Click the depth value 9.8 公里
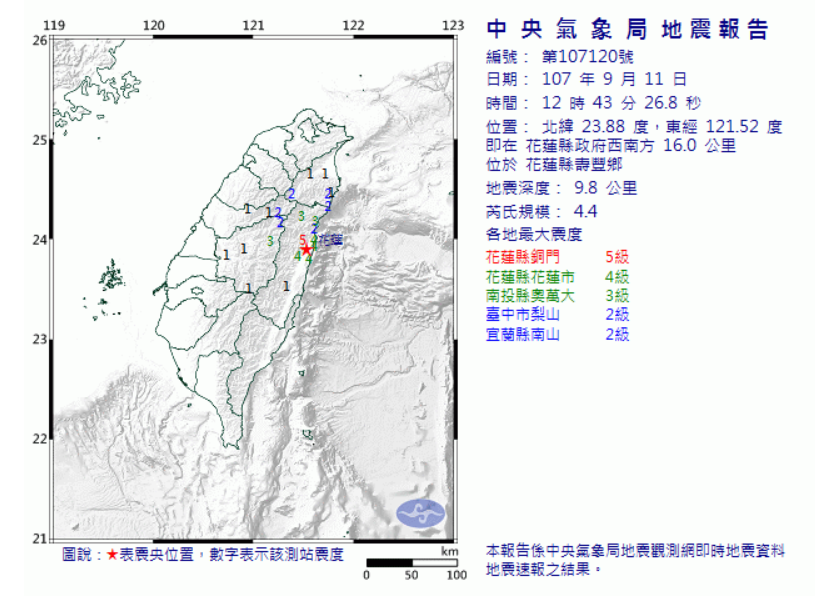This screenshot has width=815, height=601. 605,188
